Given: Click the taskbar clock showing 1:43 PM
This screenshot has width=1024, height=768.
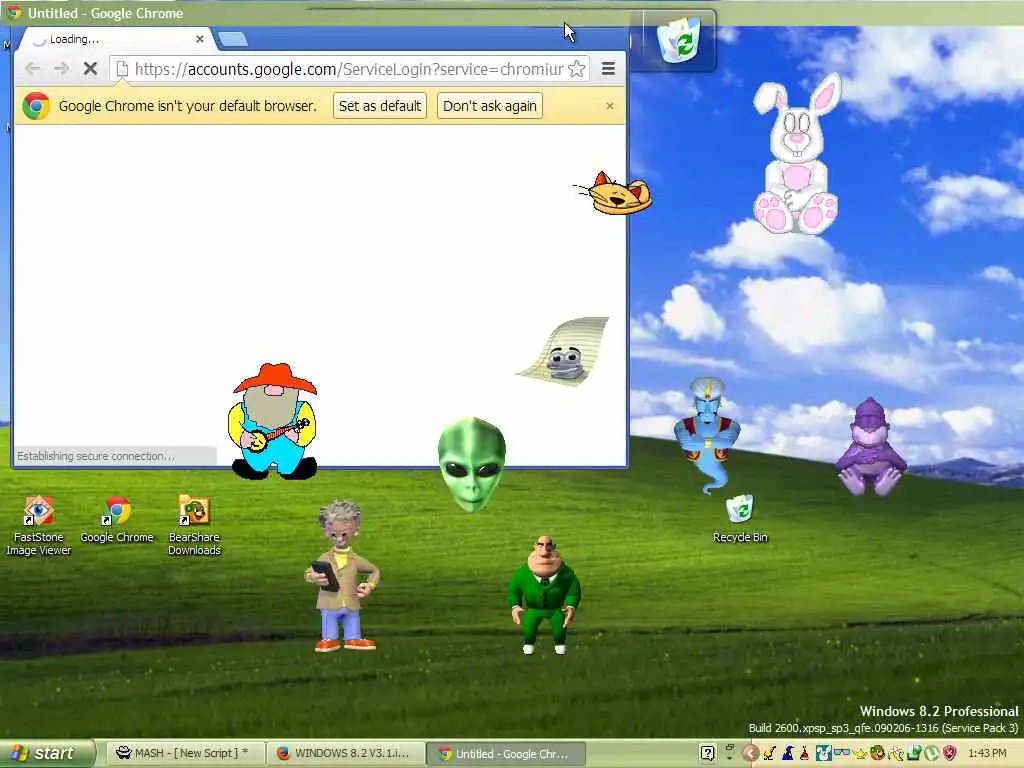Looking at the screenshot, I should pyautogui.click(x=987, y=753).
